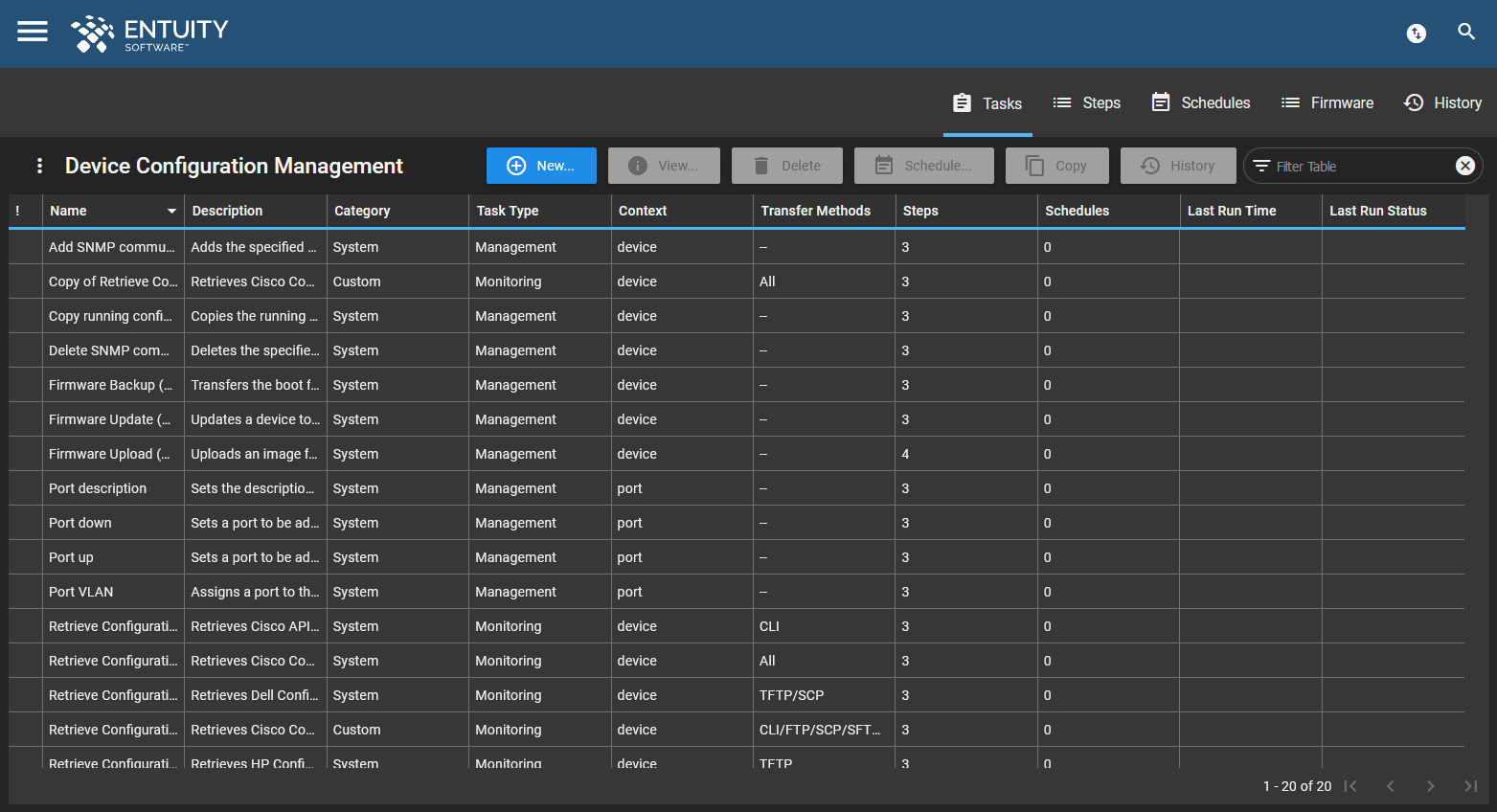Click the CLI/FTP/SCP/SFT... transfer methods cell
The width and height of the screenshot is (1497, 812).
pyautogui.click(x=824, y=730)
